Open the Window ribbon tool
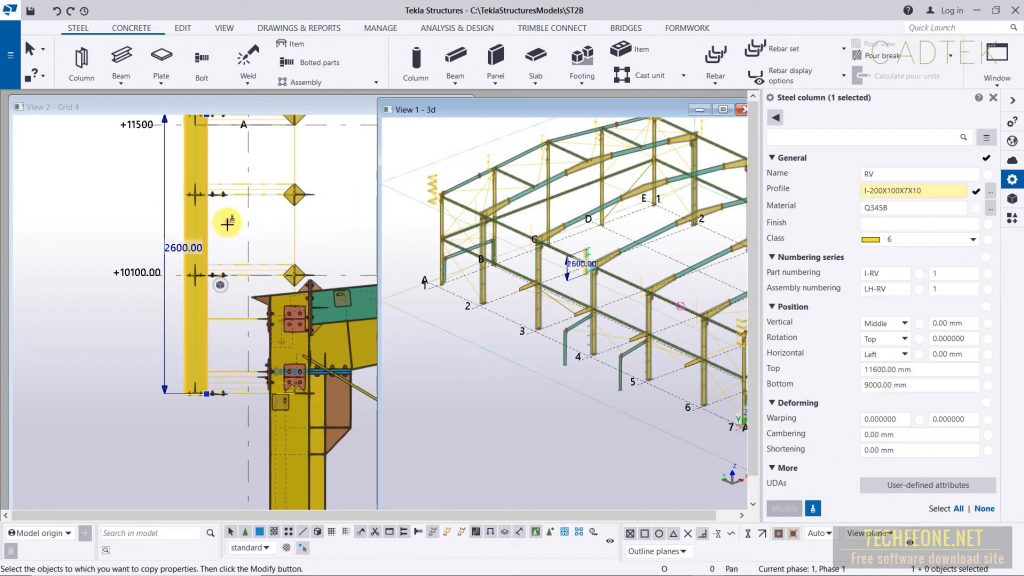This screenshot has width=1024, height=576. [997, 63]
